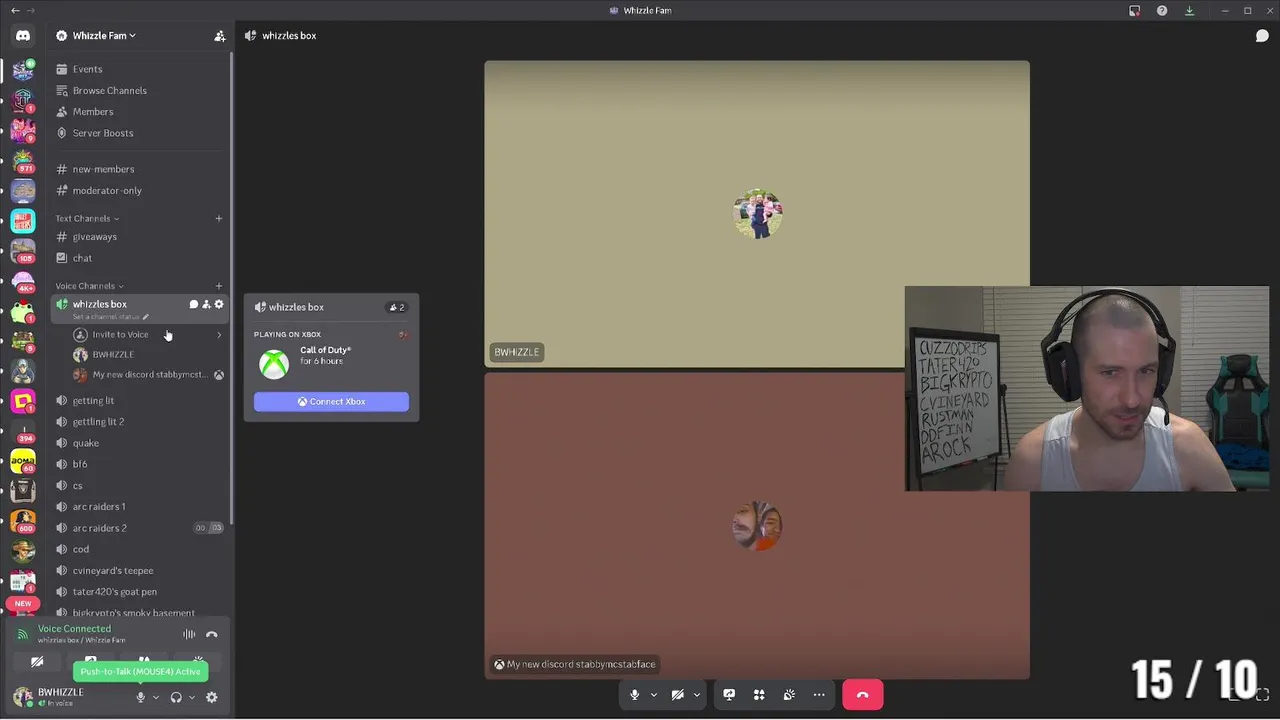Open the frog avatar server icon
Image resolution: width=1280 pixels, height=720 pixels.
22,311
